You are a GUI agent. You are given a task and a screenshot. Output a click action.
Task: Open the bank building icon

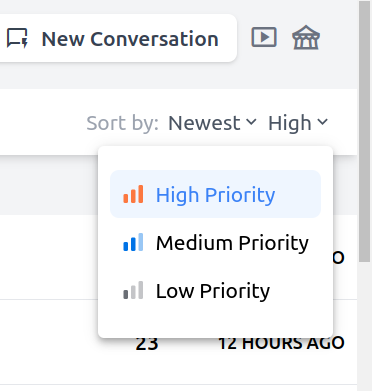click(306, 38)
